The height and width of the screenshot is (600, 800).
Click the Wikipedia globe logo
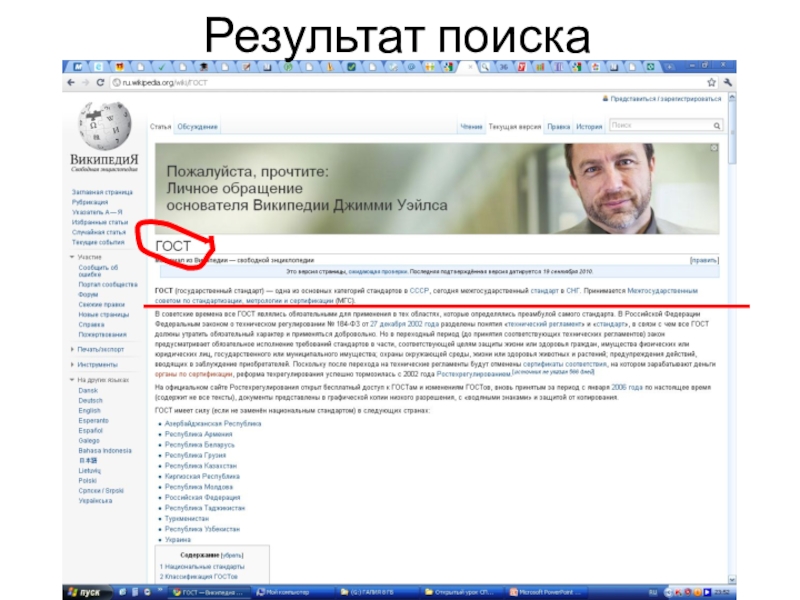point(105,126)
